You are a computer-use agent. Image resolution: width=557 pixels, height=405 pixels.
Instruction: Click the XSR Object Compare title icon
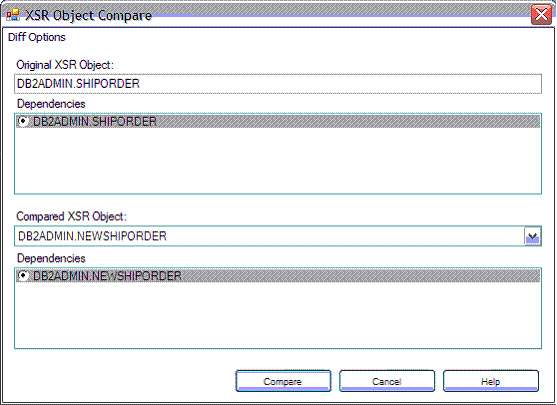[13, 15]
